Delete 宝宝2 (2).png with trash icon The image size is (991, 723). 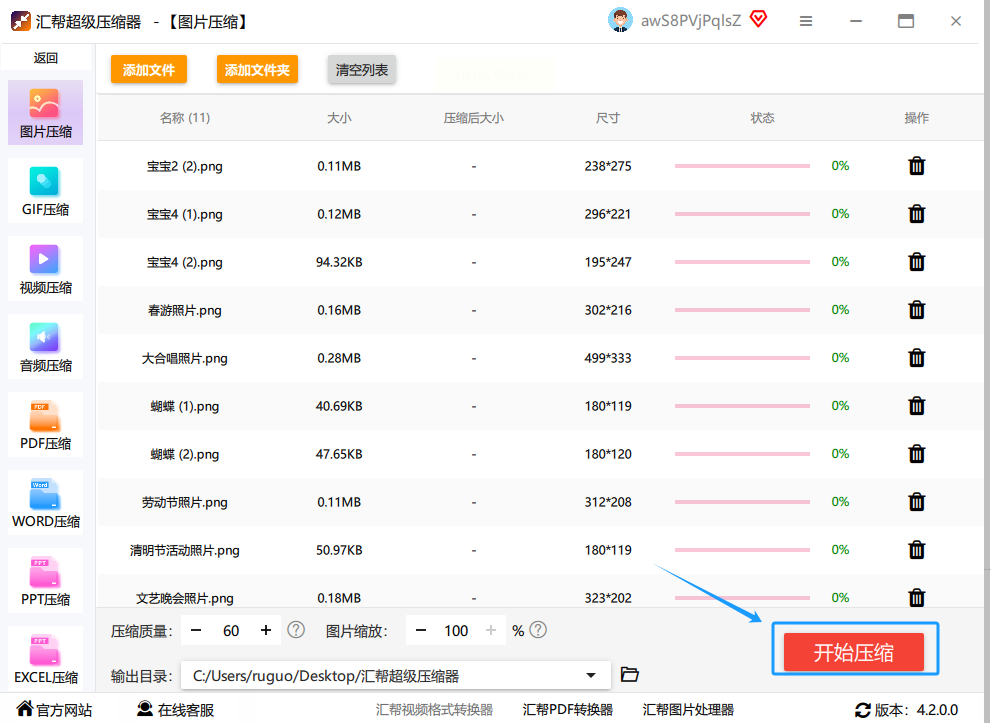click(x=916, y=166)
